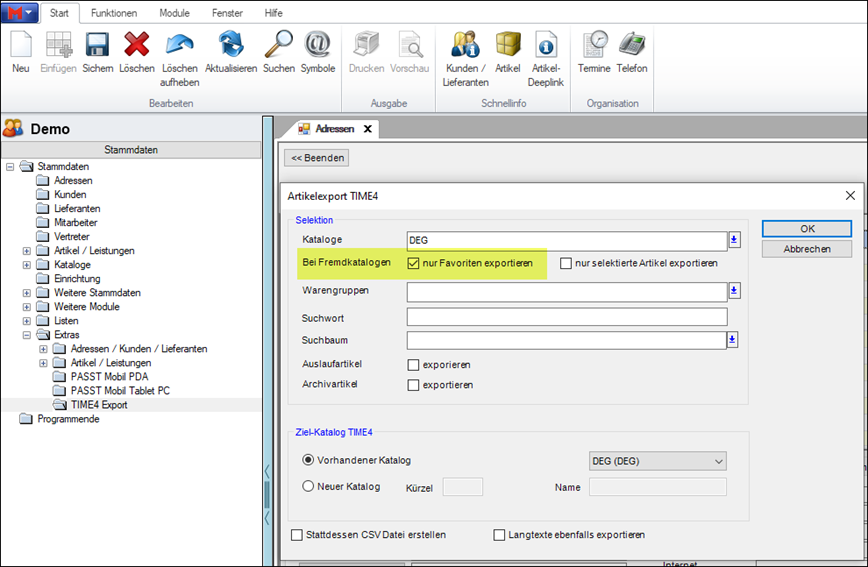868x567 pixels.
Task: Click the Aktualisieren refresh icon
Action: click(231, 46)
